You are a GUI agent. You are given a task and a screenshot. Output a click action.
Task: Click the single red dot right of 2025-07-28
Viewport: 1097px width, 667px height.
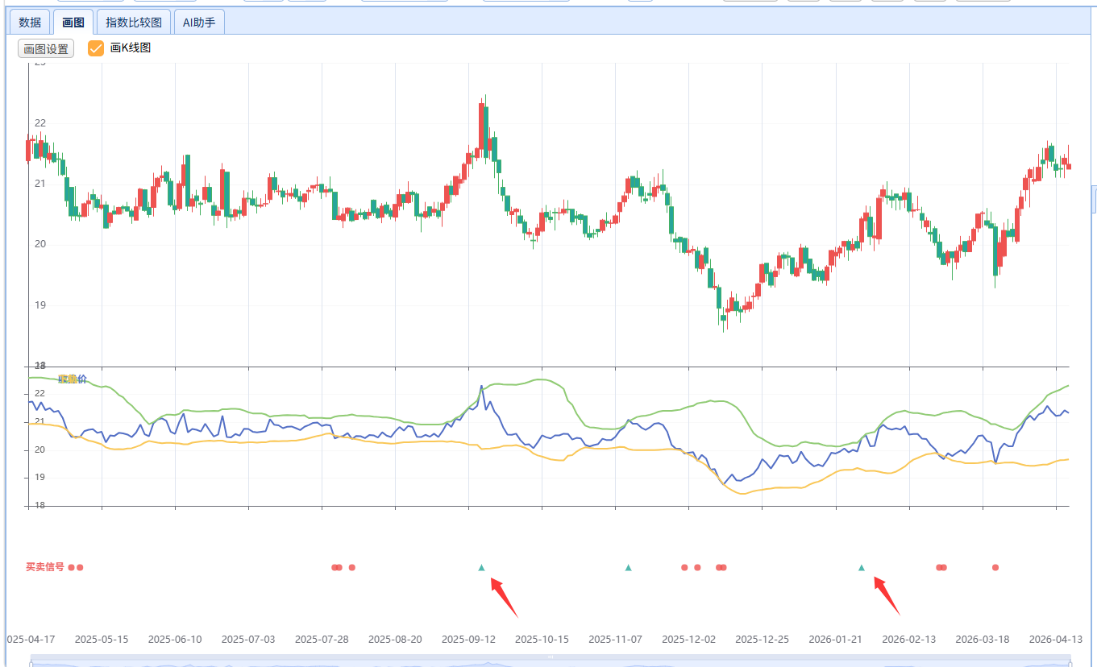[352, 567]
